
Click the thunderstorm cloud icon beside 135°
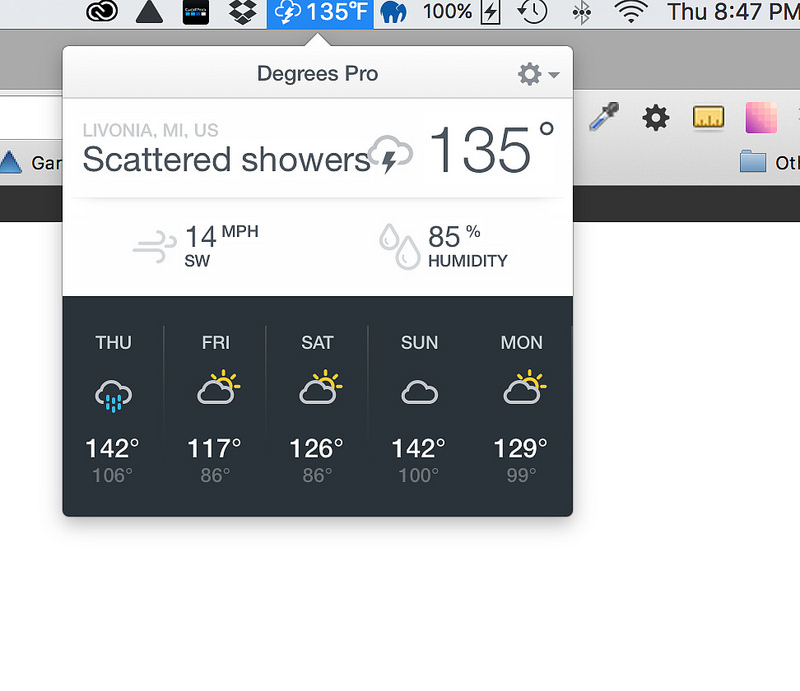click(390, 154)
